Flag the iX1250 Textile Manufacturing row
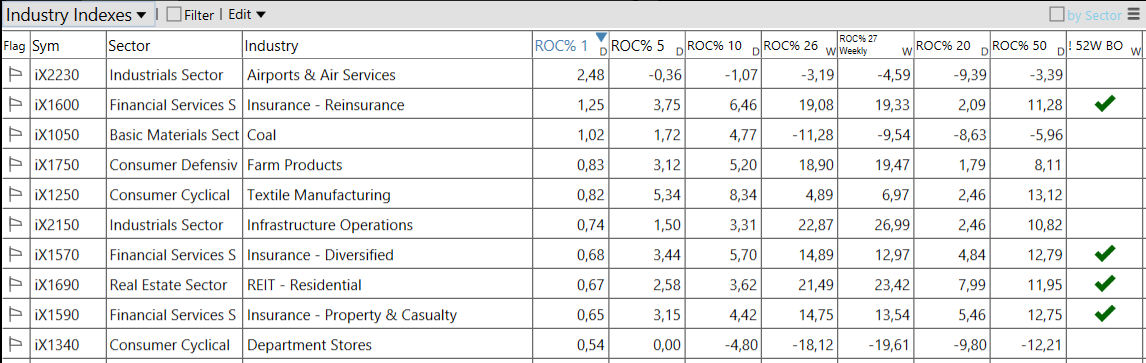The height and width of the screenshot is (363, 1146). pos(15,194)
